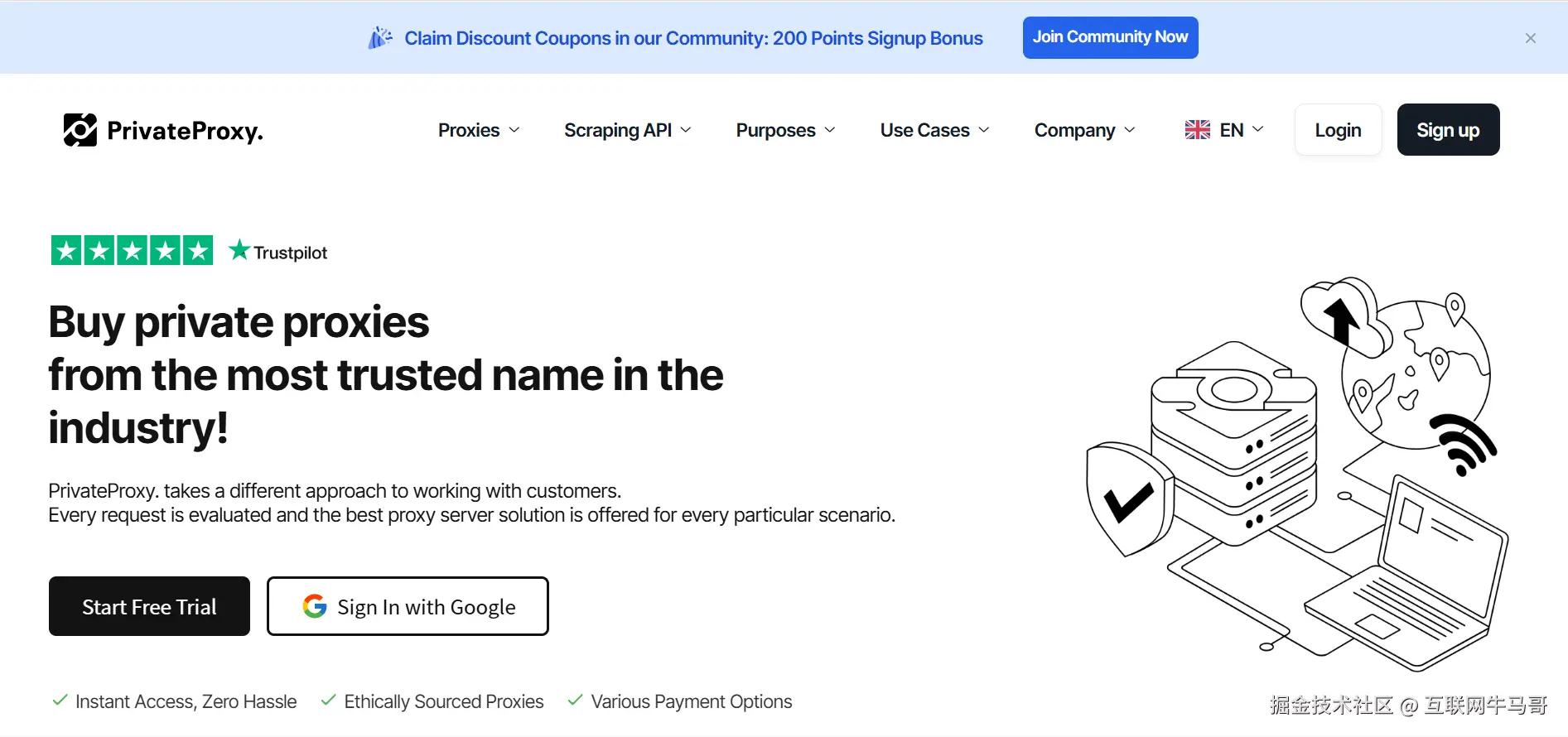The image size is (1568, 737).
Task: Click the party popper icon in banner
Action: point(380,38)
